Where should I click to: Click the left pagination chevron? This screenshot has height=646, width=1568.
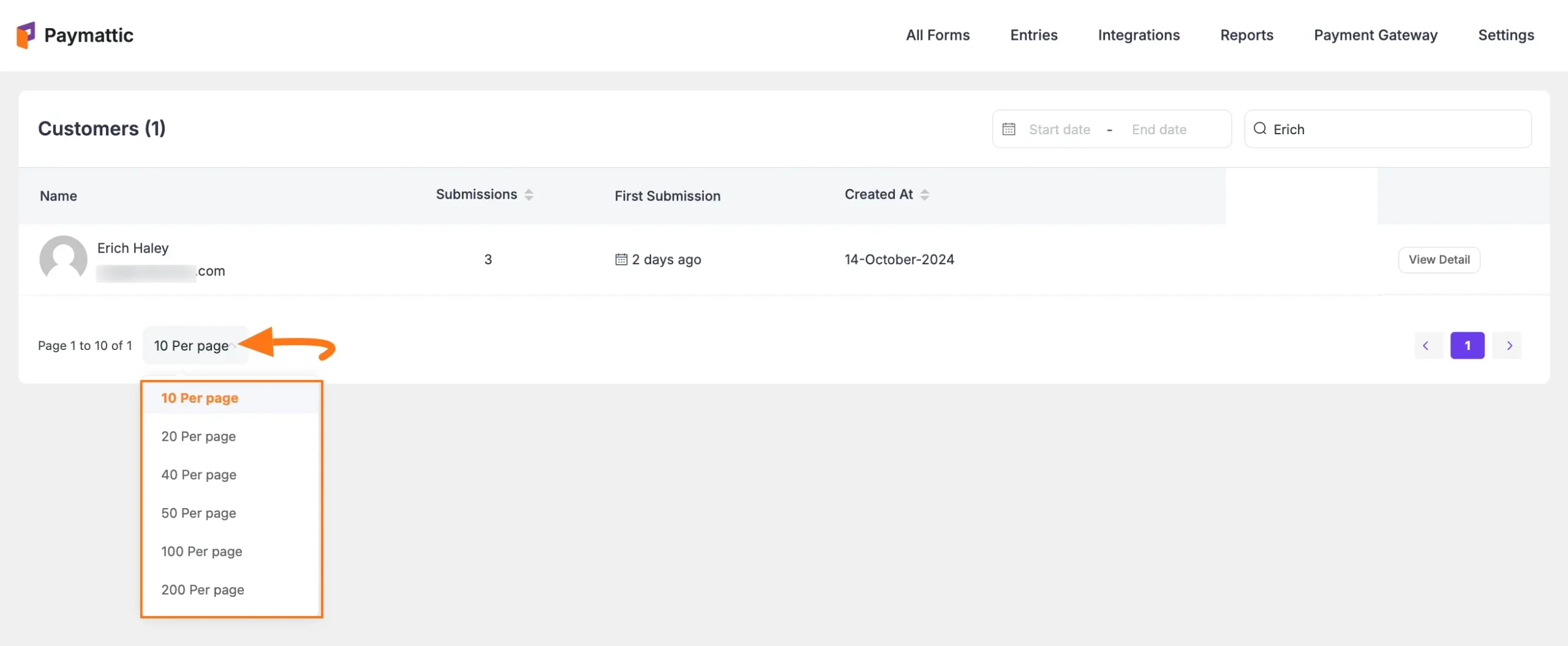[1427, 345]
